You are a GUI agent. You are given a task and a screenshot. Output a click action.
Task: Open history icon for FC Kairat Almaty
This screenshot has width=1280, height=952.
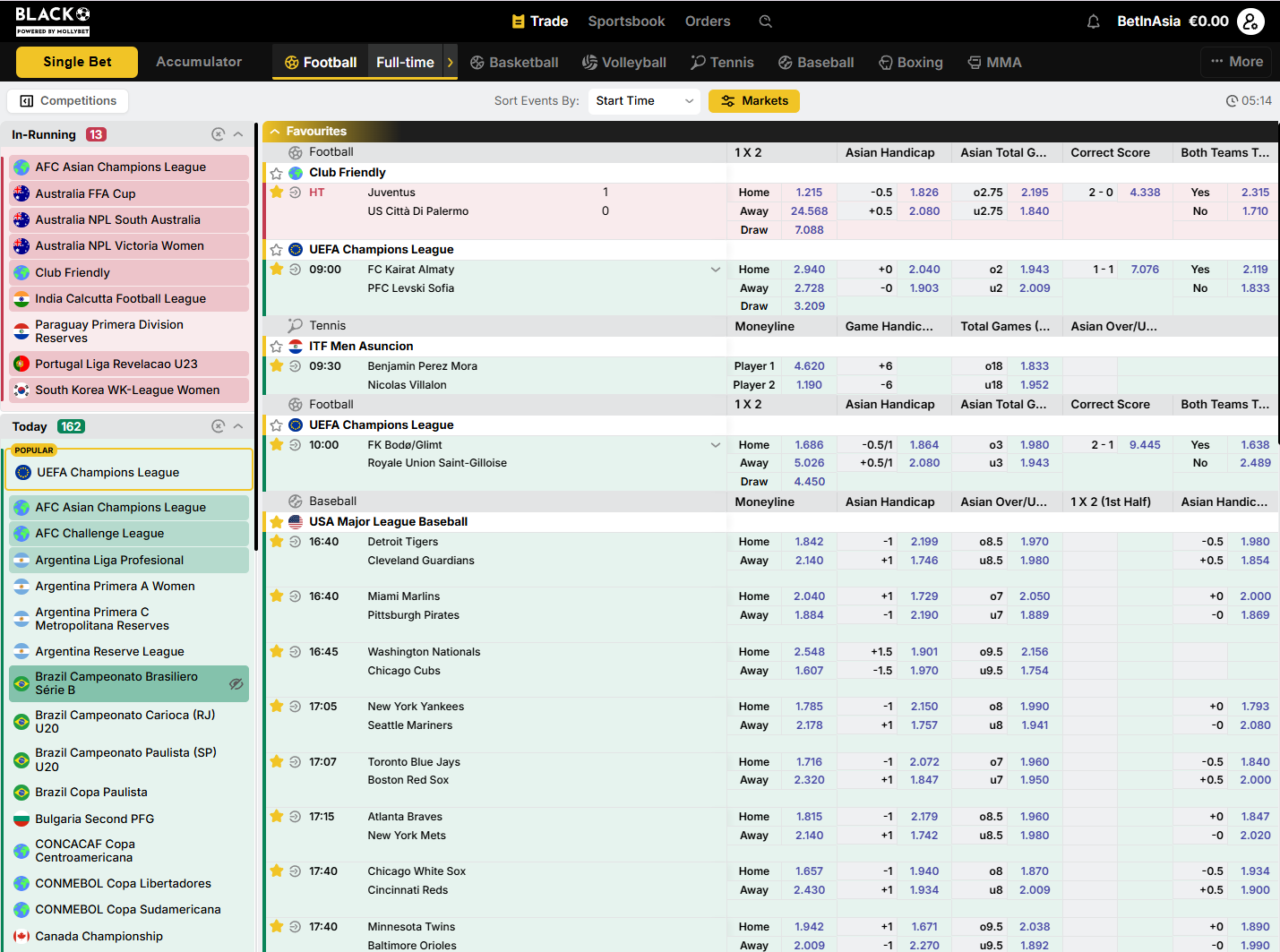click(x=295, y=270)
